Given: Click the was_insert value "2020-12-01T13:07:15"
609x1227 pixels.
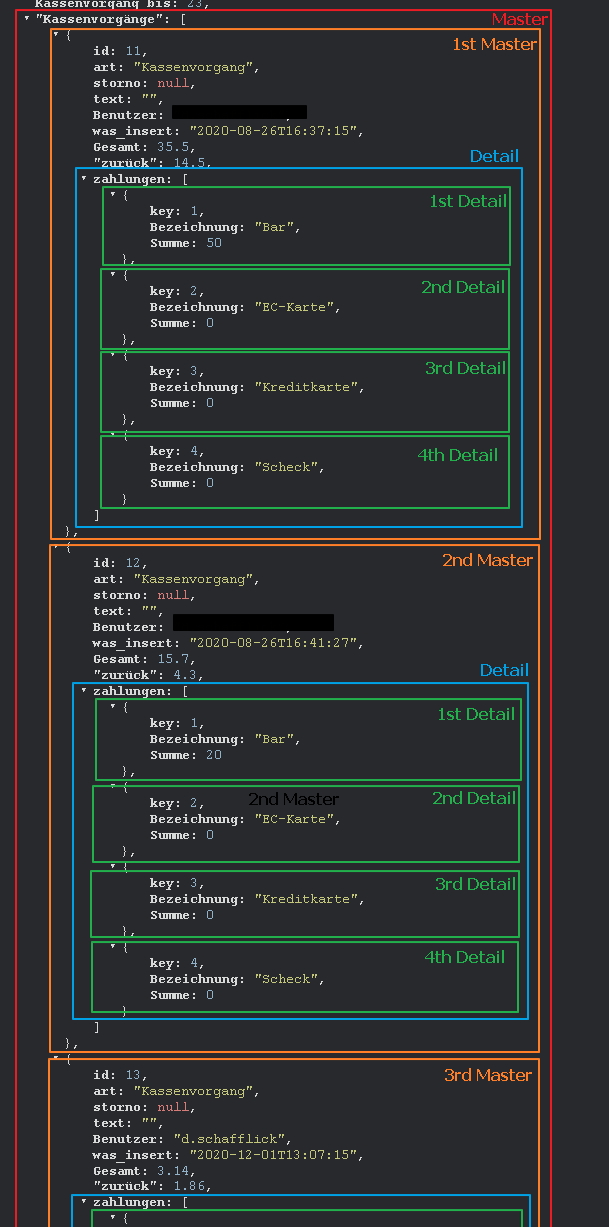Looking at the screenshot, I should click(273, 1155).
